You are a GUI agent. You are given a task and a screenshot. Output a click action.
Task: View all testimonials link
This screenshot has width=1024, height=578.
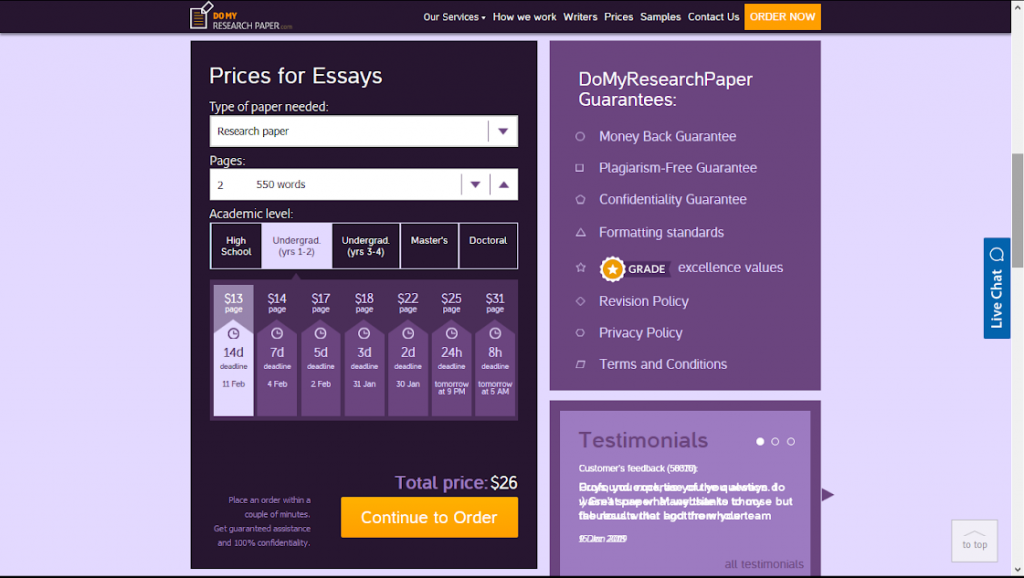(764, 564)
